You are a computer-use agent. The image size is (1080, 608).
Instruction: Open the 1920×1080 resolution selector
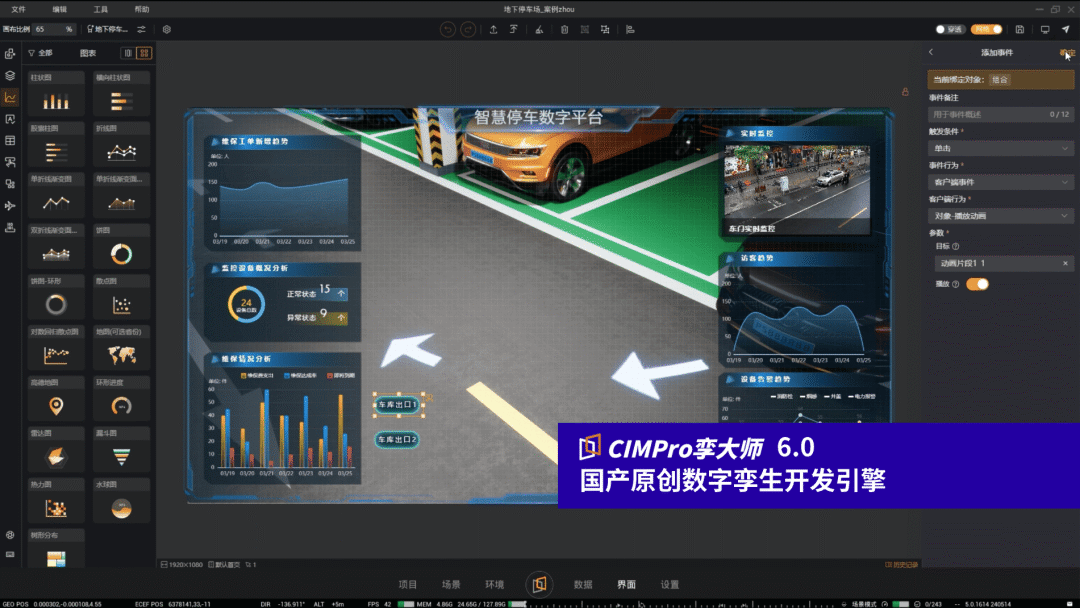[x=182, y=565]
